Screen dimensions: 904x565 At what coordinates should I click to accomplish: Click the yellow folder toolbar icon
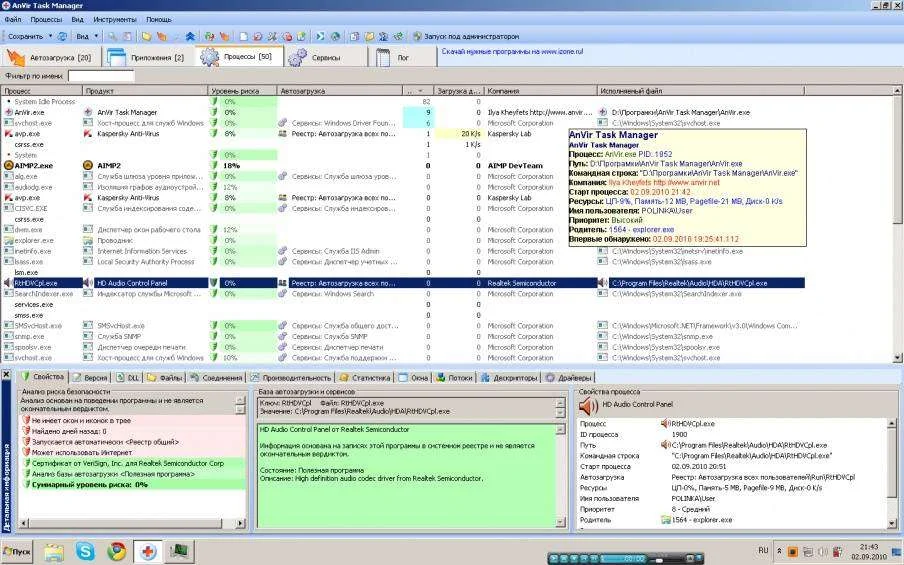(x=146, y=36)
